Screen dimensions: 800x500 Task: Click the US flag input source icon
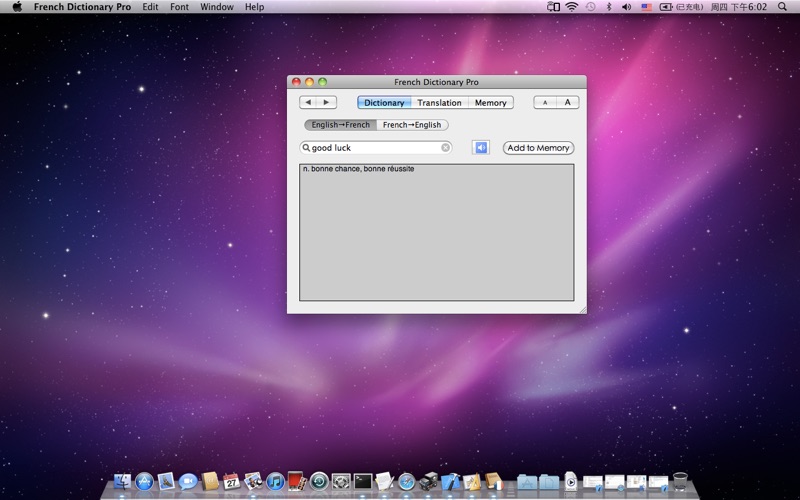(646, 7)
